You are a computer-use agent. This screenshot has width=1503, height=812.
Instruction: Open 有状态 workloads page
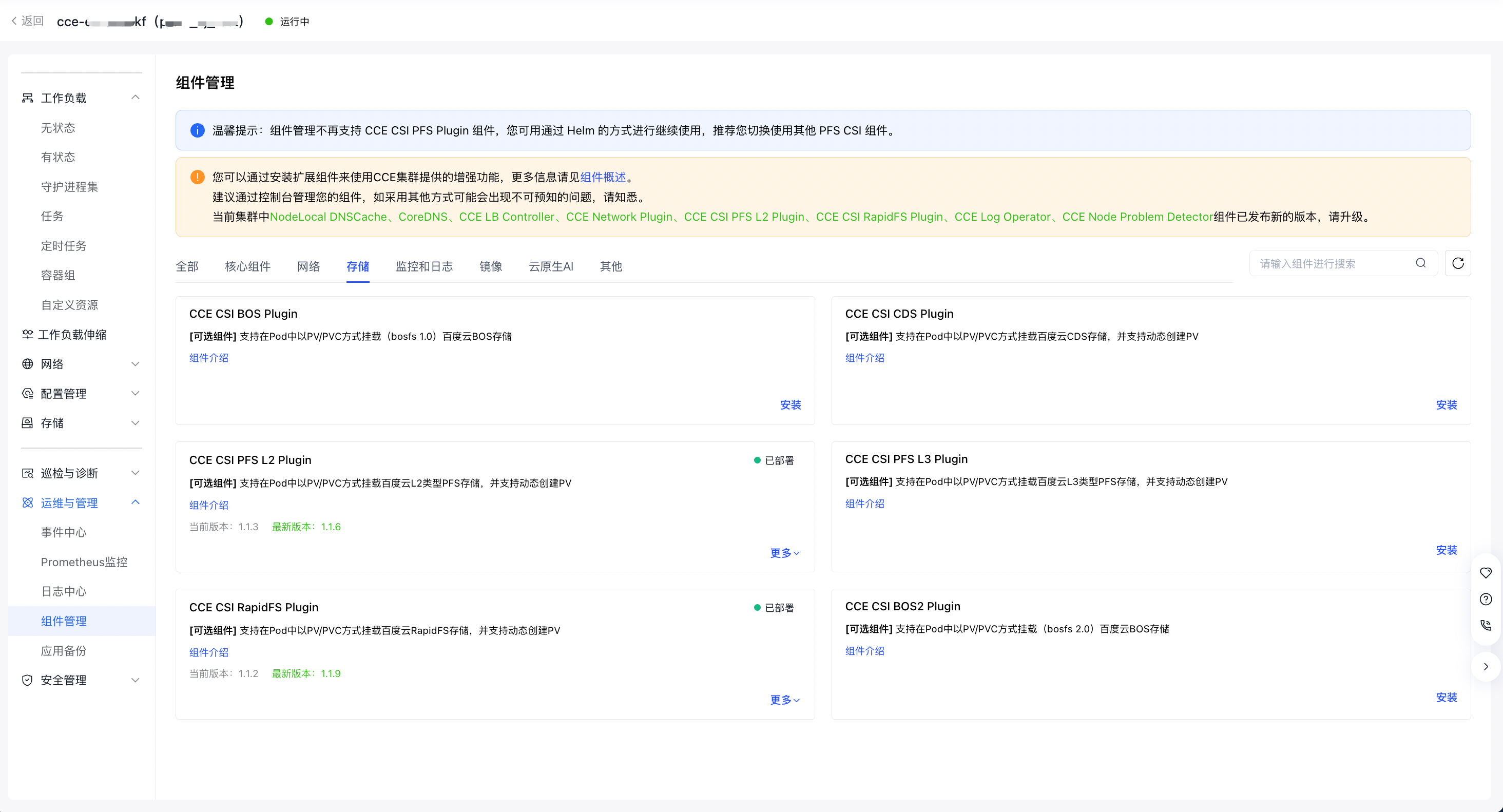[x=58, y=157]
